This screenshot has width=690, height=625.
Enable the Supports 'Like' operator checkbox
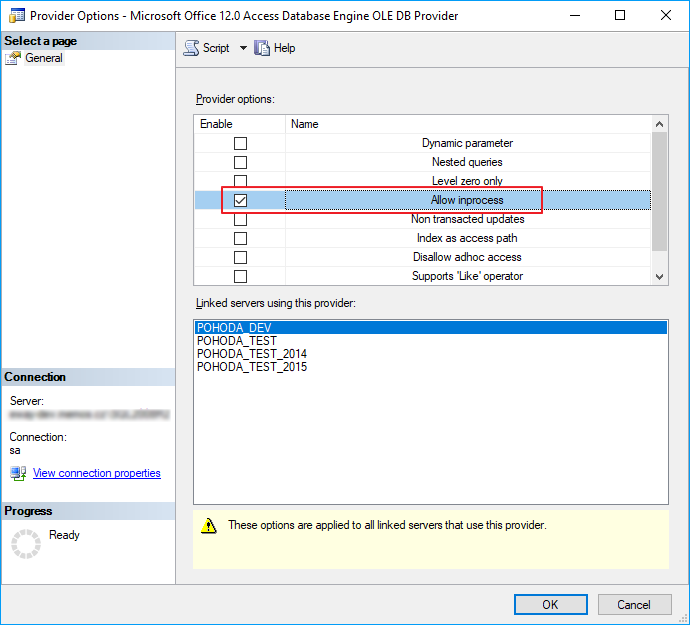pyautogui.click(x=240, y=276)
